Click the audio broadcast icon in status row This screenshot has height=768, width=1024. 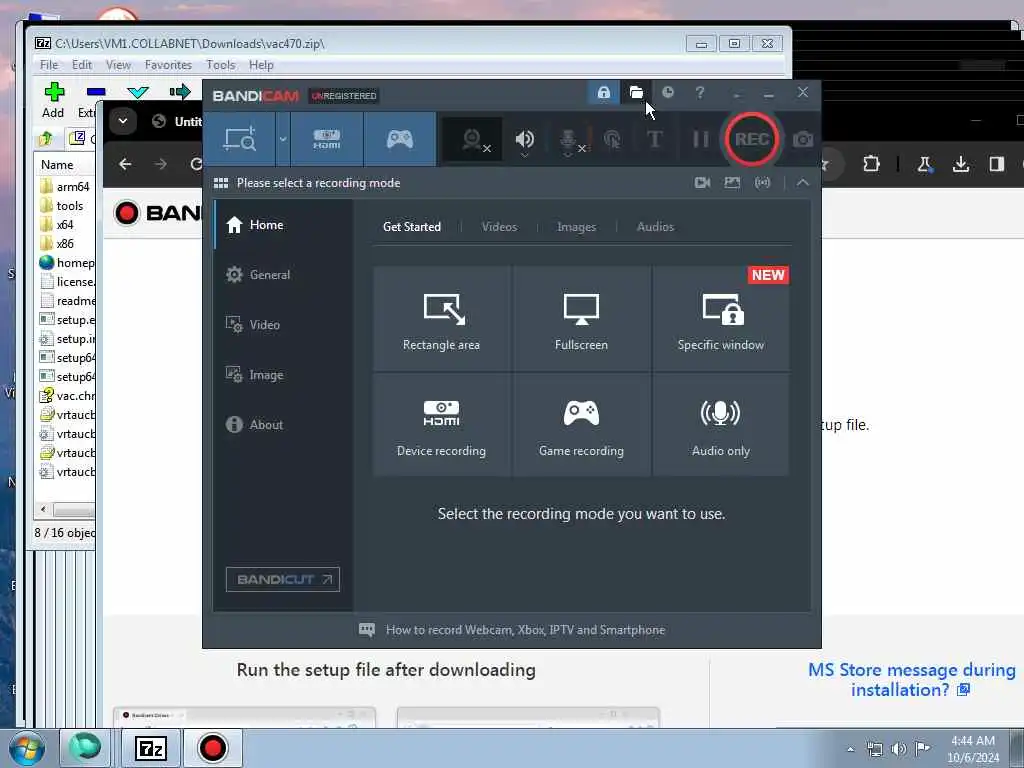coord(762,183)
